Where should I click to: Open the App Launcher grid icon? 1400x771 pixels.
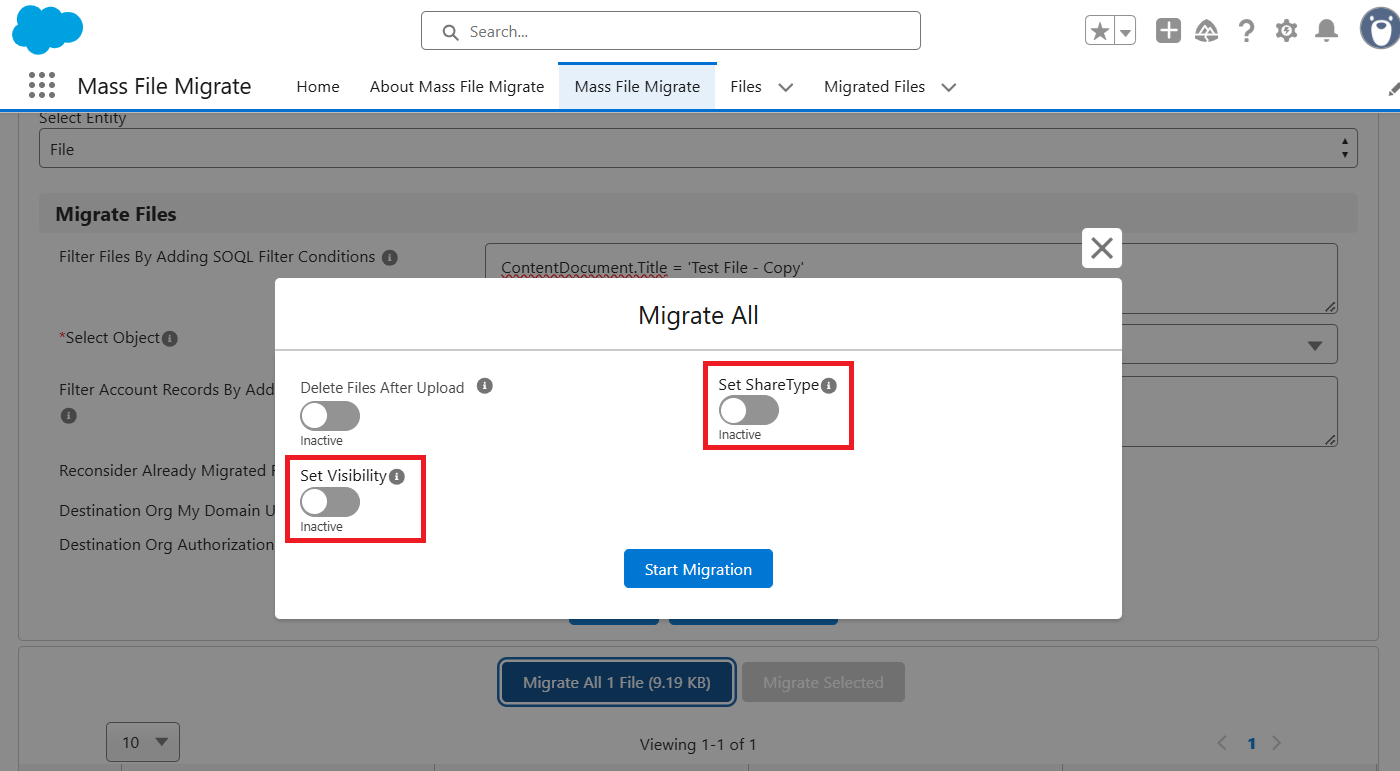point(42,86)
